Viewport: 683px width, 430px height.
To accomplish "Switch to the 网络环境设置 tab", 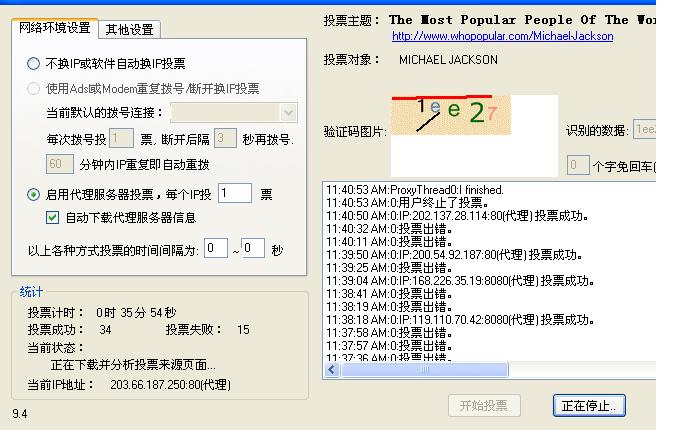I will tap(54, 28).
